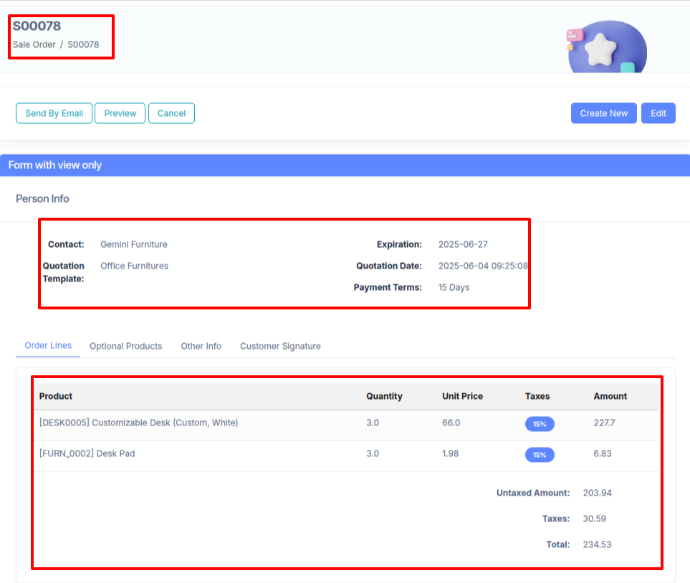Open the Optional Products tab
Image resolution: width=690 pixels, height=583 pixels.
coord(125,346)
